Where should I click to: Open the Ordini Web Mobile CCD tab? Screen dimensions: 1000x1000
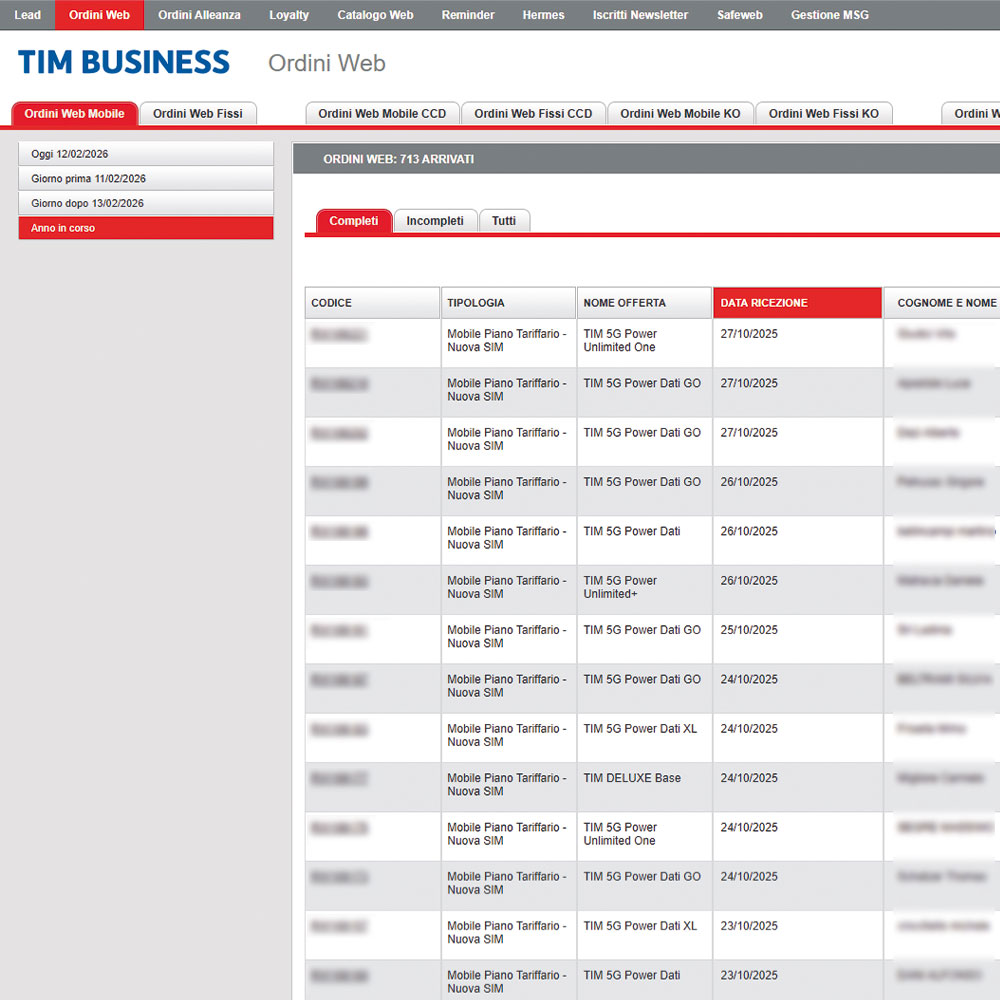coord(382,114)
